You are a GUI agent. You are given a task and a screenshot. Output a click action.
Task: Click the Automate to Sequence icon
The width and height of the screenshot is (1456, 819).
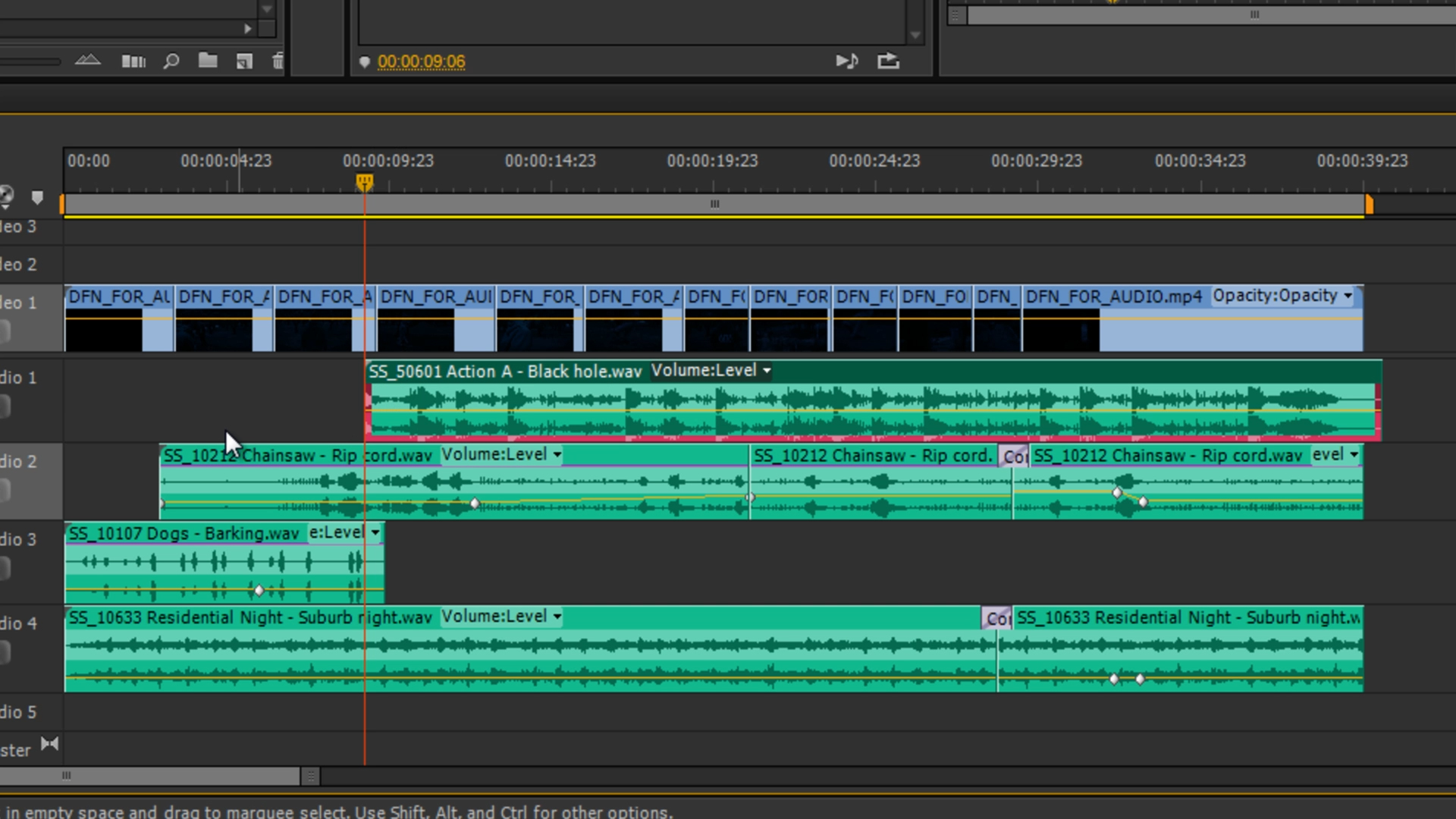tap(133, 61)
